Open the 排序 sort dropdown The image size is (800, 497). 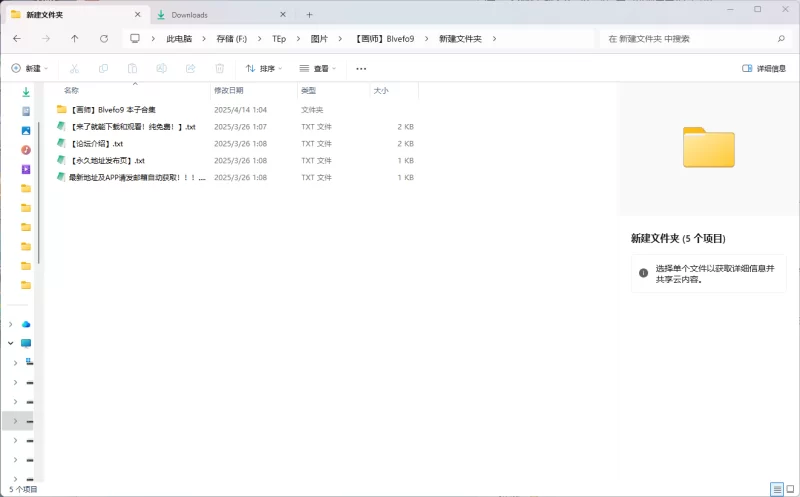264,68
